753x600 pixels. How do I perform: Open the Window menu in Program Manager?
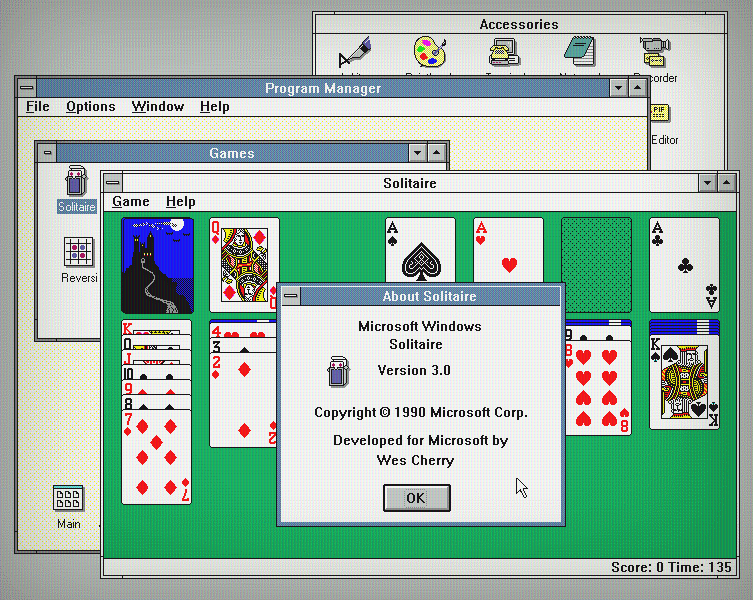pos(158,107)
